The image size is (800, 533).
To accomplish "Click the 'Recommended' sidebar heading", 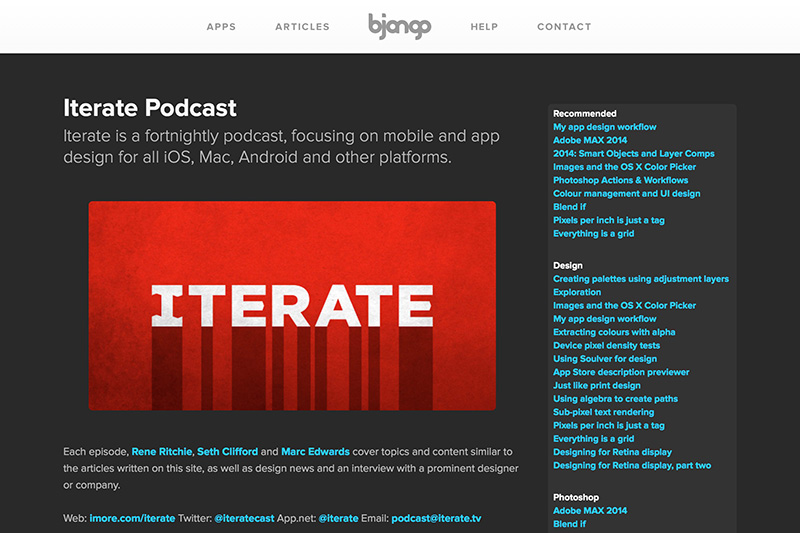I will click(x=585, y=114).
